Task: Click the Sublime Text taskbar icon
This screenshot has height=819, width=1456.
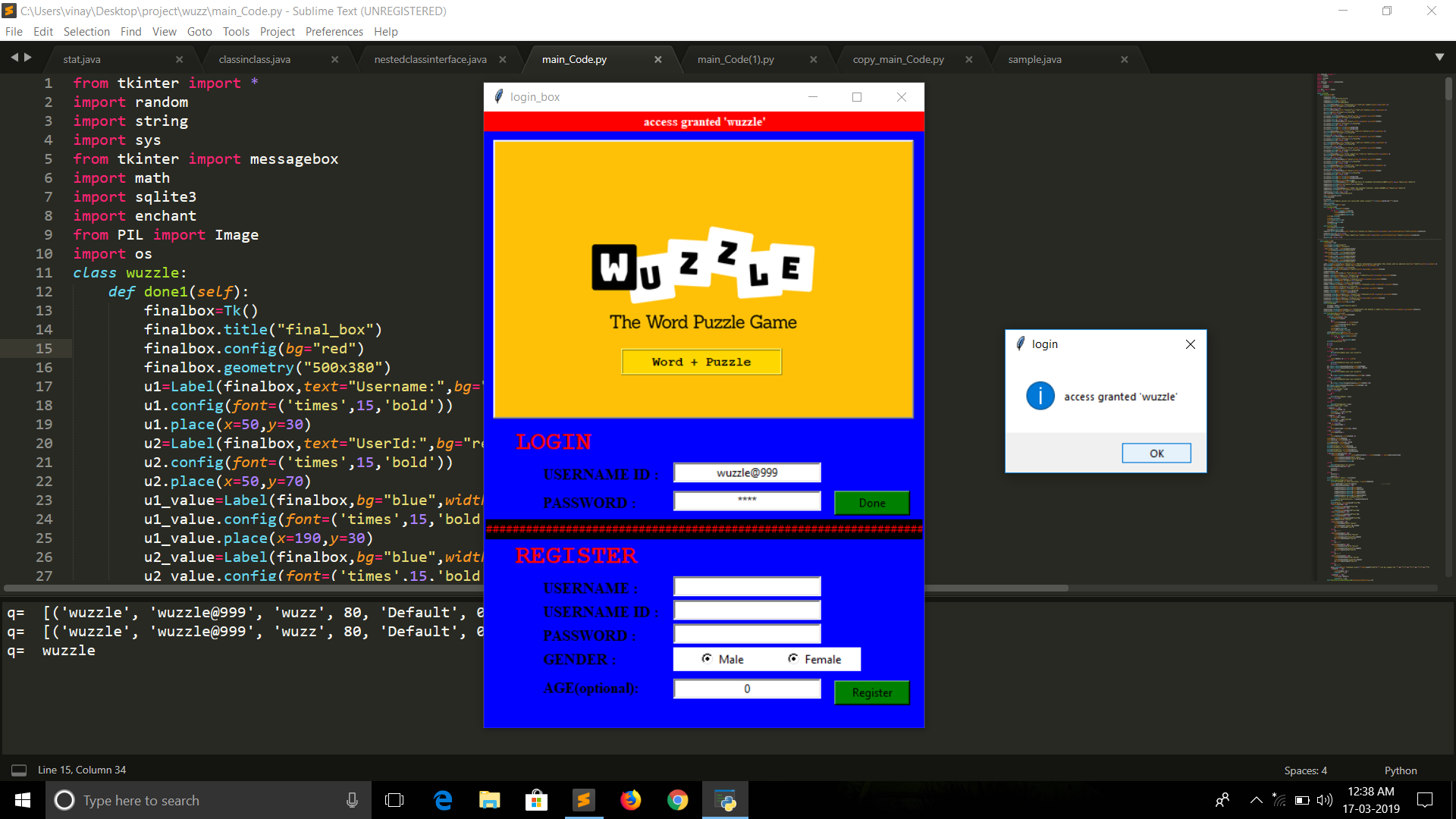Action: 583,800
